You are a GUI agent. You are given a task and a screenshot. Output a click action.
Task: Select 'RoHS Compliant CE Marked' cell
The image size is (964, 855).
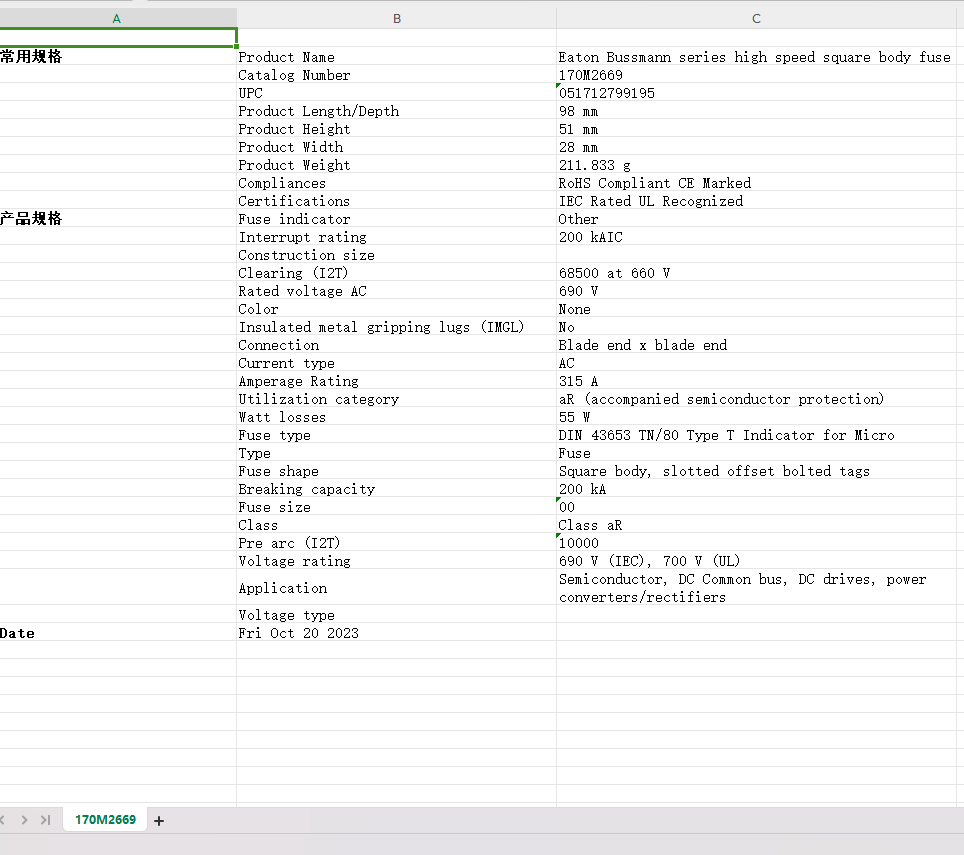[x=756, y=183]
